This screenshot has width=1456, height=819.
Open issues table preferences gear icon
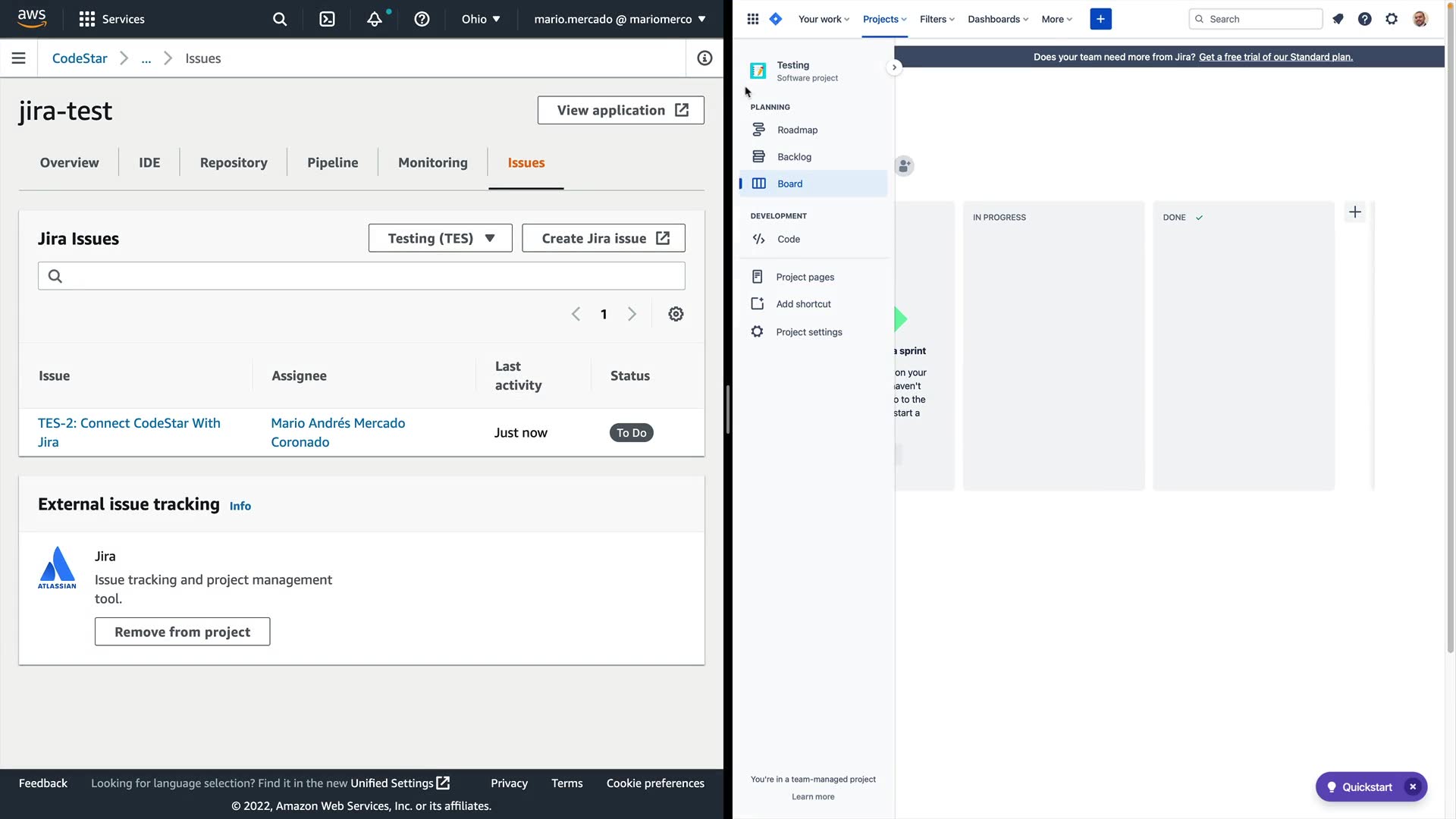pos(676,314)
